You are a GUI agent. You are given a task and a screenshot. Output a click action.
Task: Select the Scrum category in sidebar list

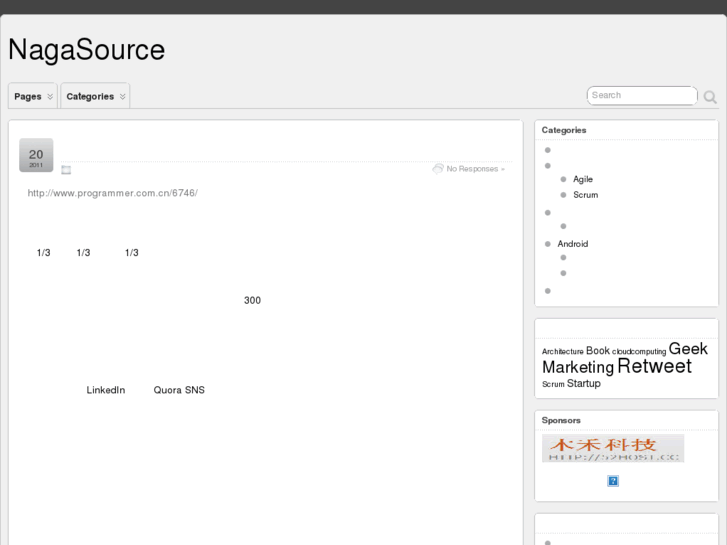(x=585, y=195)
